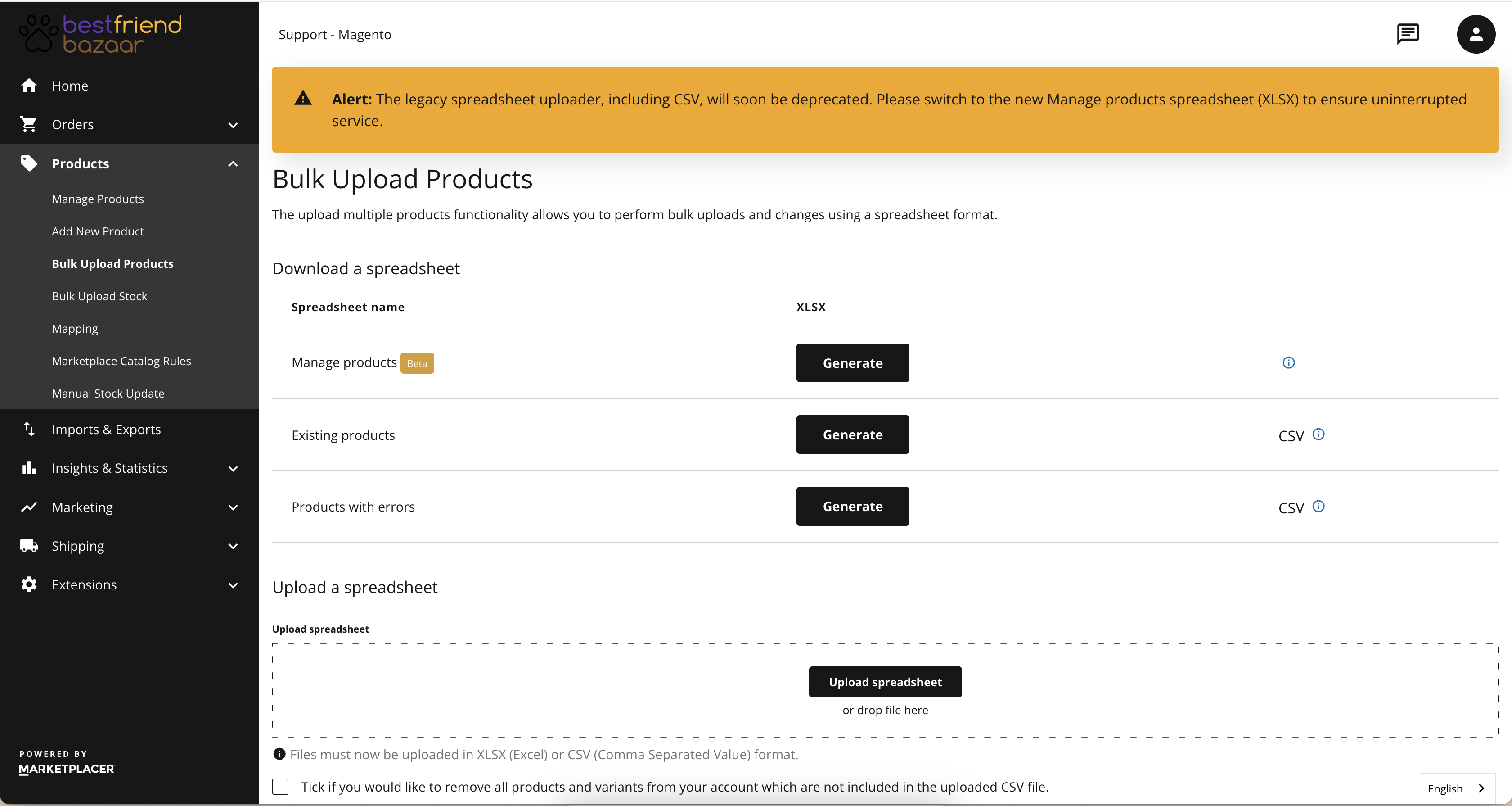Click the Marketing sidebar label
1512x806 pixels.
tap(82, 507)
